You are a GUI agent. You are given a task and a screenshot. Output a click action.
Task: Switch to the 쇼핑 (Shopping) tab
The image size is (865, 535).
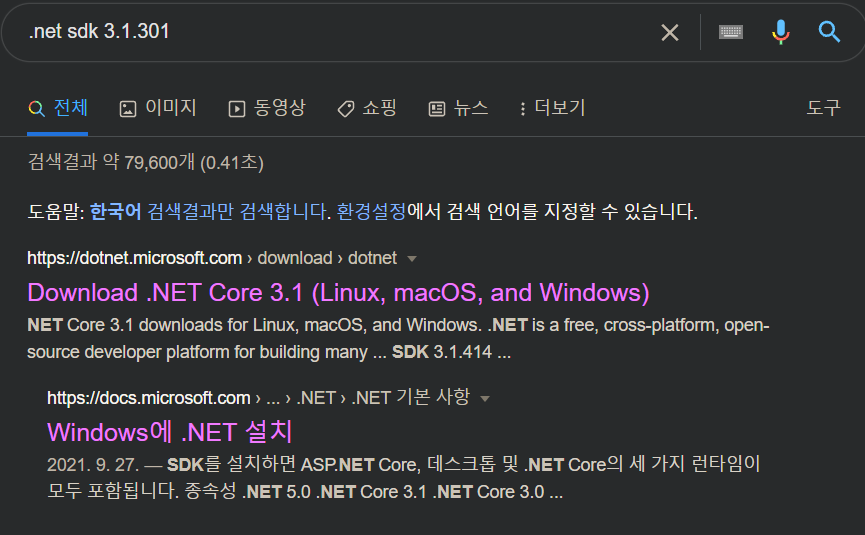tap(367, 108)
